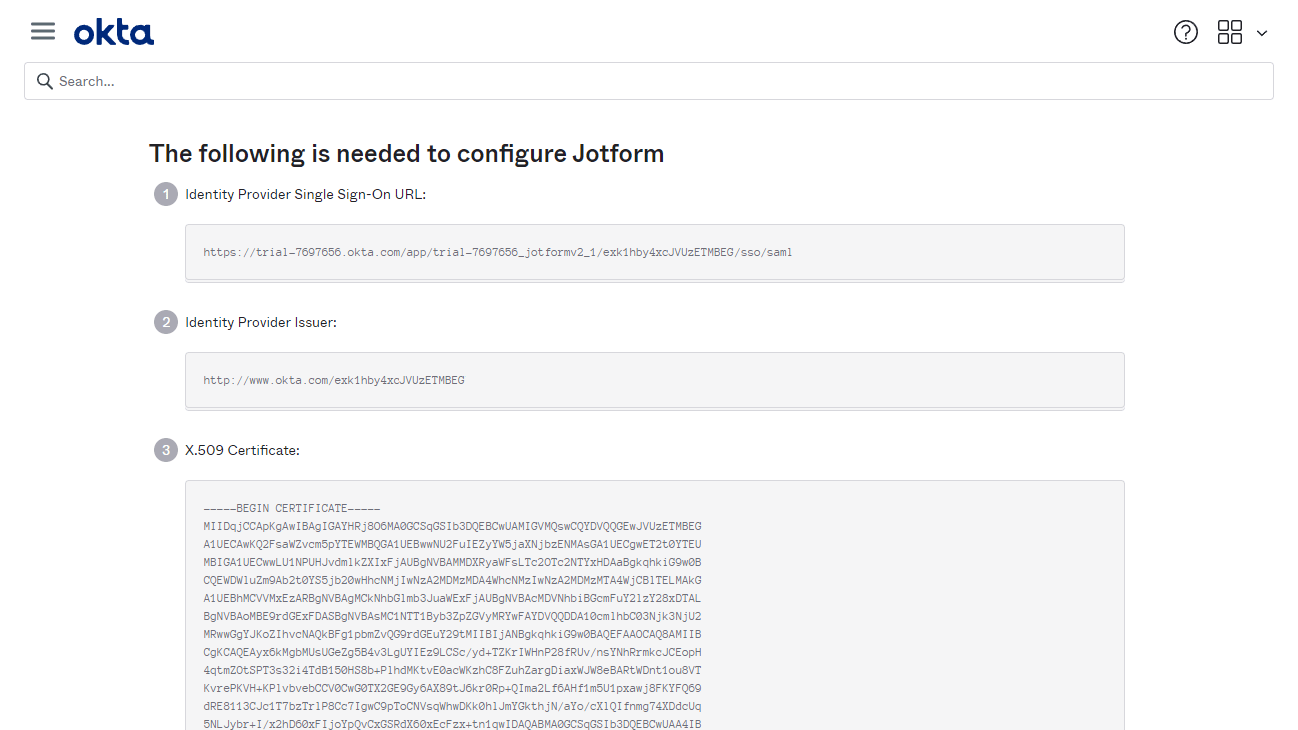This screenshot has width=1298, height=730.
Task: Click the okta.com Issuer URL text
Action: click(x=334, y=380)
